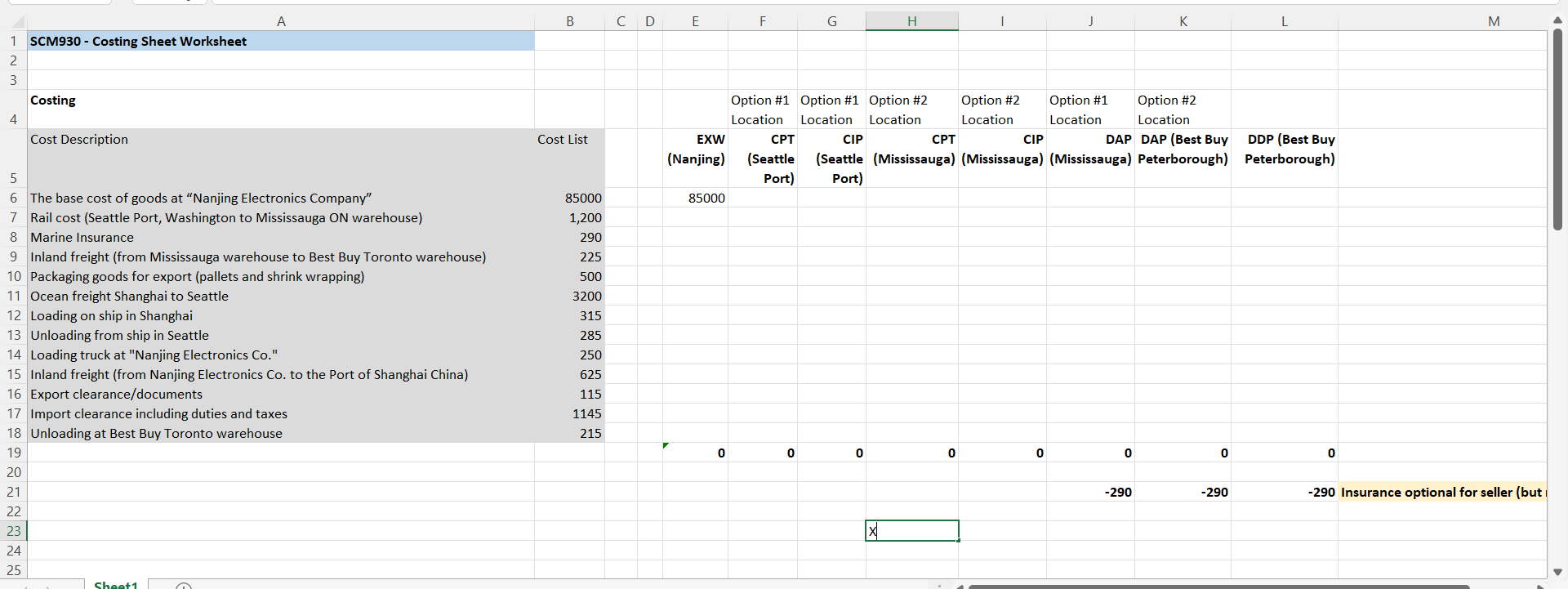Select row 19 header
The height and width of the screenshot is (589, 1568).
pyautogui.click(x=14, y=453)
